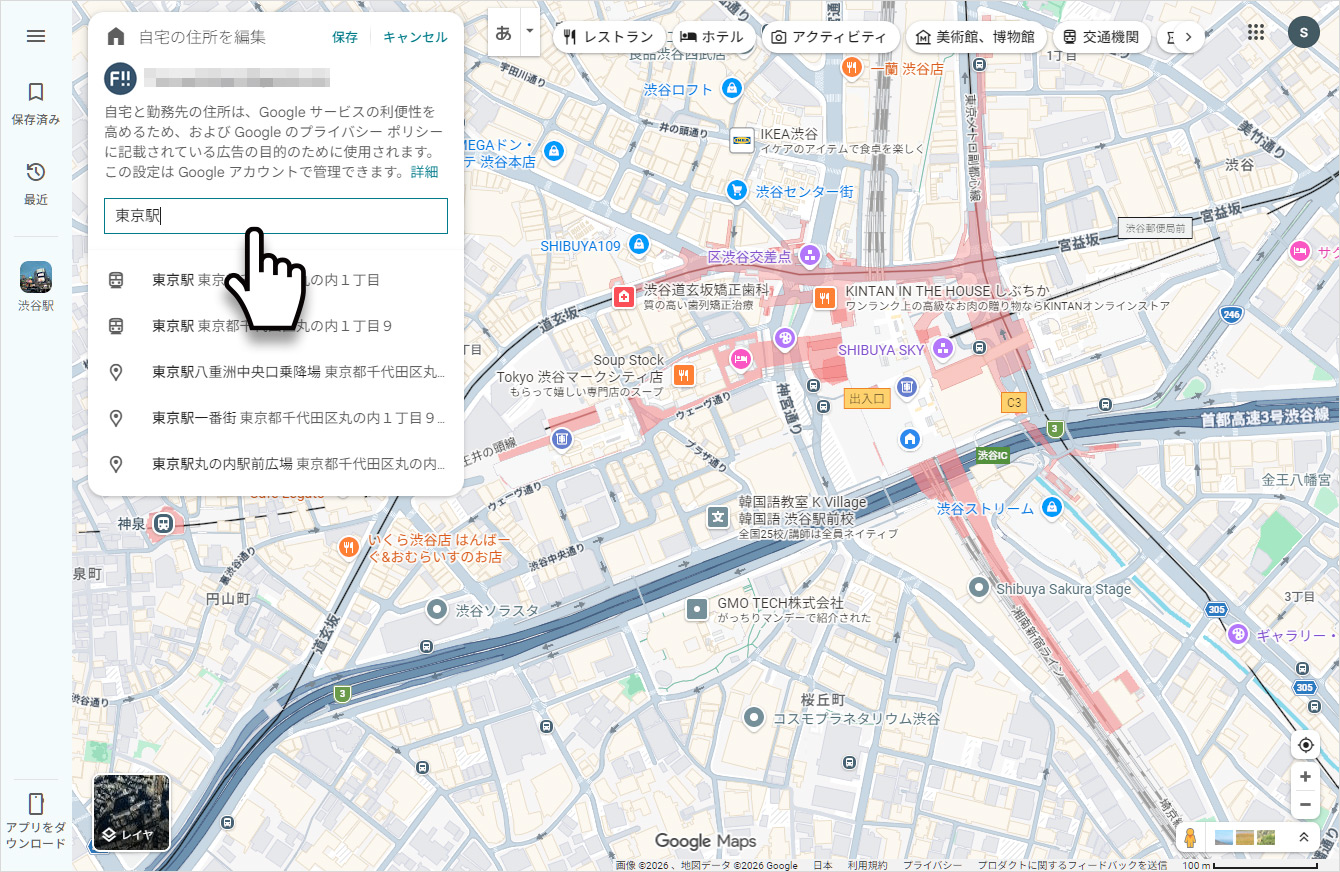Click Save to store home address
Screen dimensions: 1340x872
[x=345, y=37]
